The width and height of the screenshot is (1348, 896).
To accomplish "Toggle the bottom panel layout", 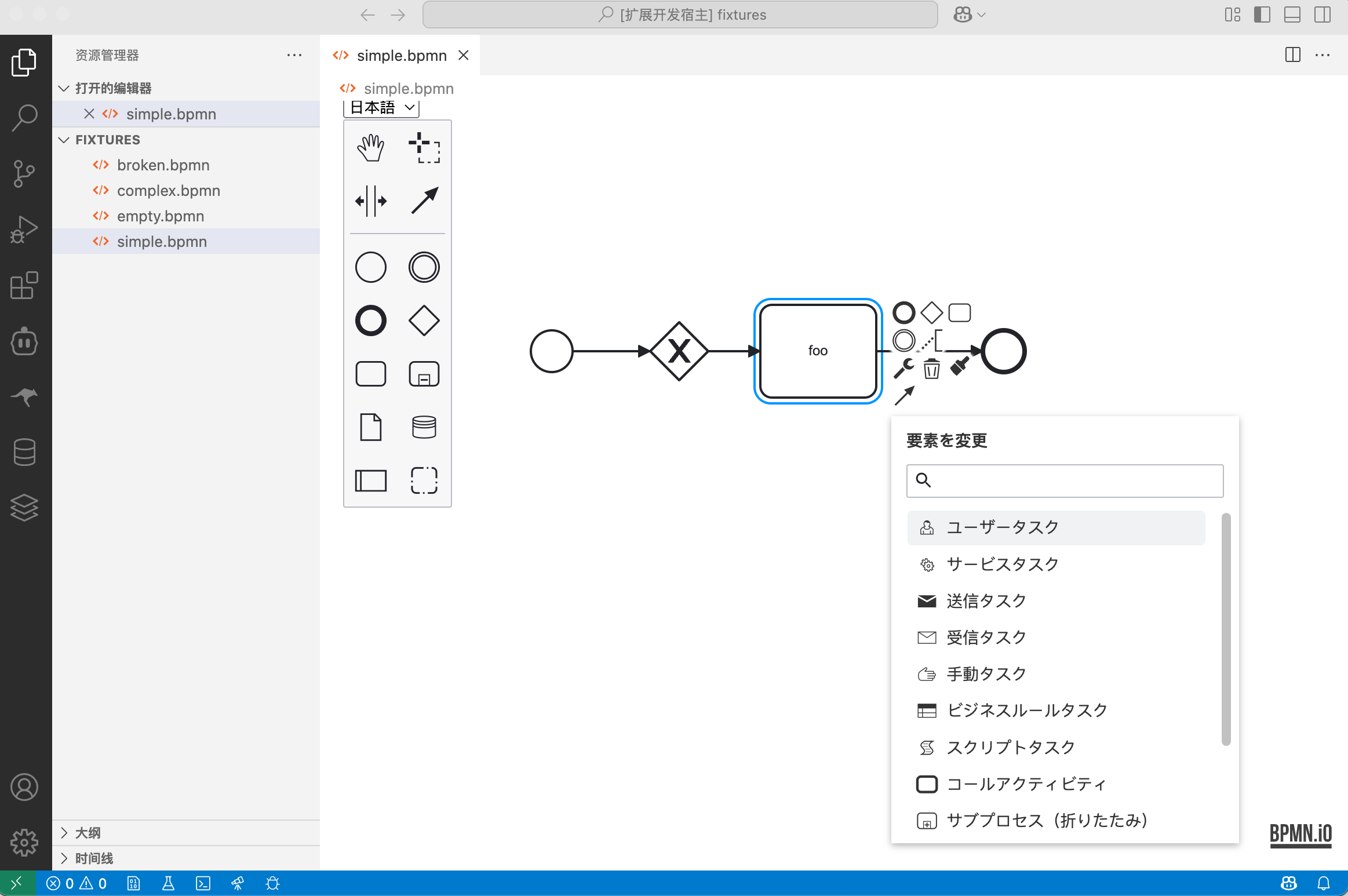I will point(1292,14).
